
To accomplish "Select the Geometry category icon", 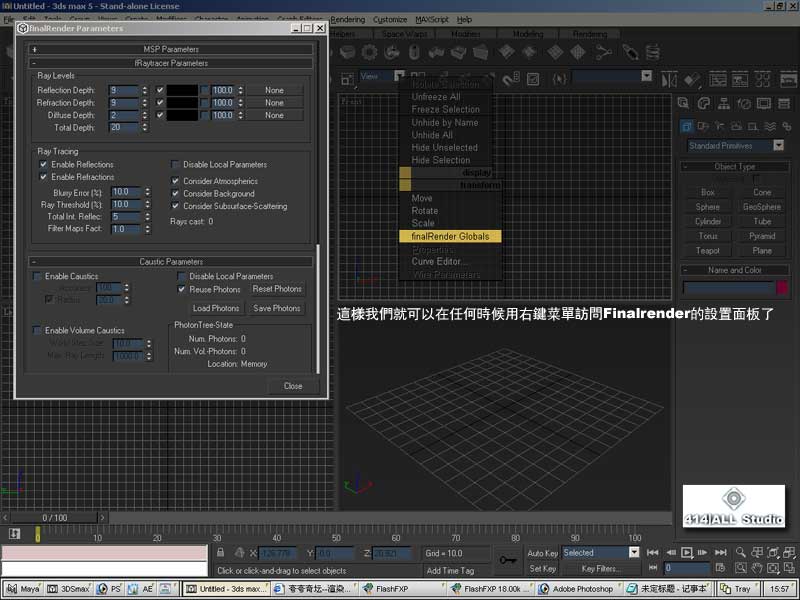I will [x=687, y=126].
